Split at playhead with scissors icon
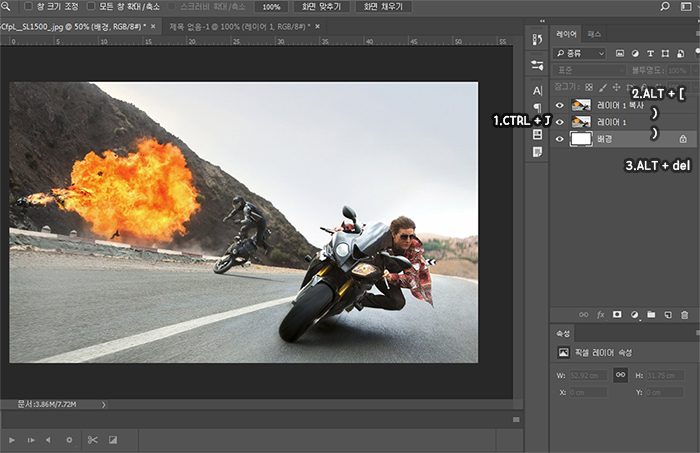This screenshot has height=453, width=700. (x=92, y=440)
